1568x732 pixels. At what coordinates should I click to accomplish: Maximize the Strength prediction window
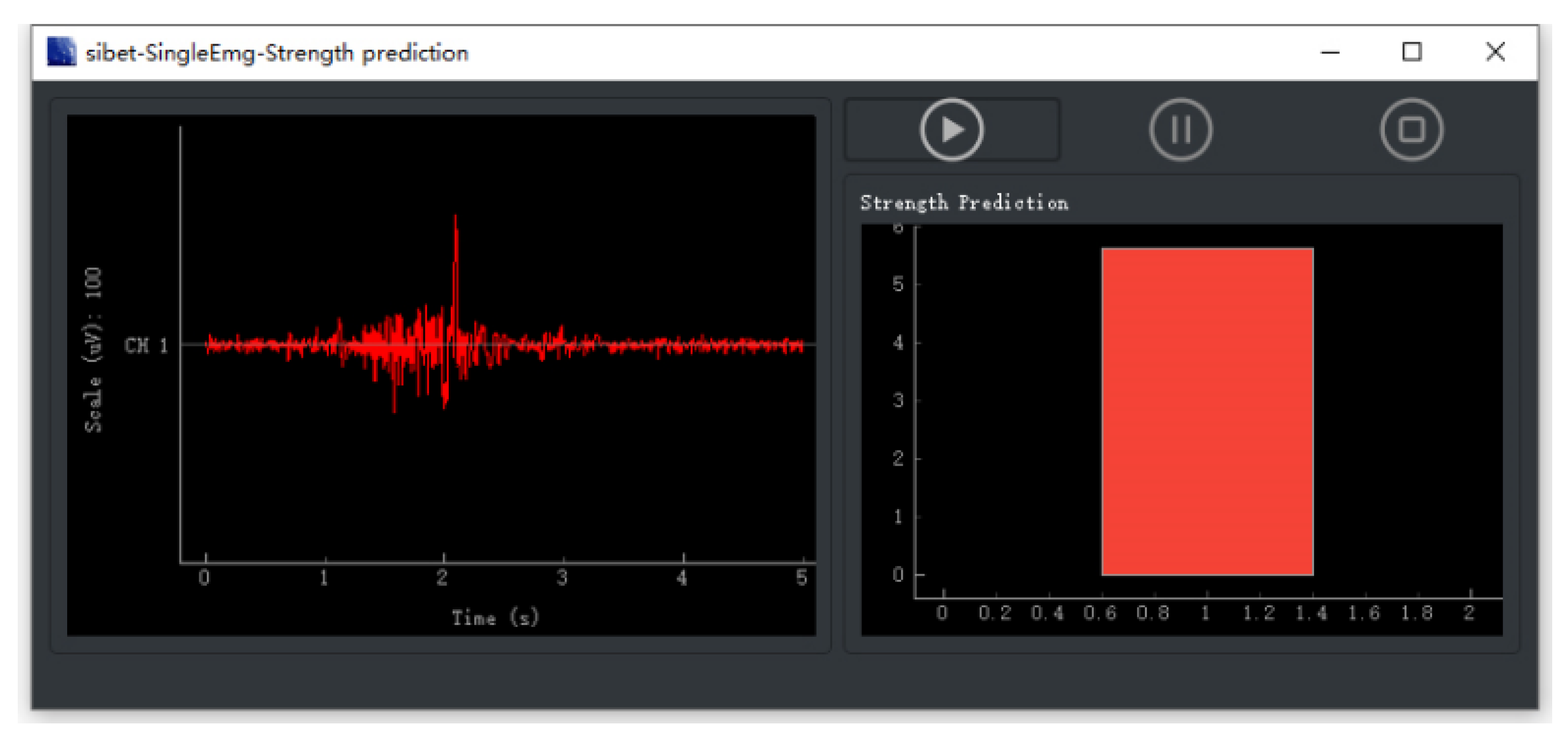coord(1411,52)
